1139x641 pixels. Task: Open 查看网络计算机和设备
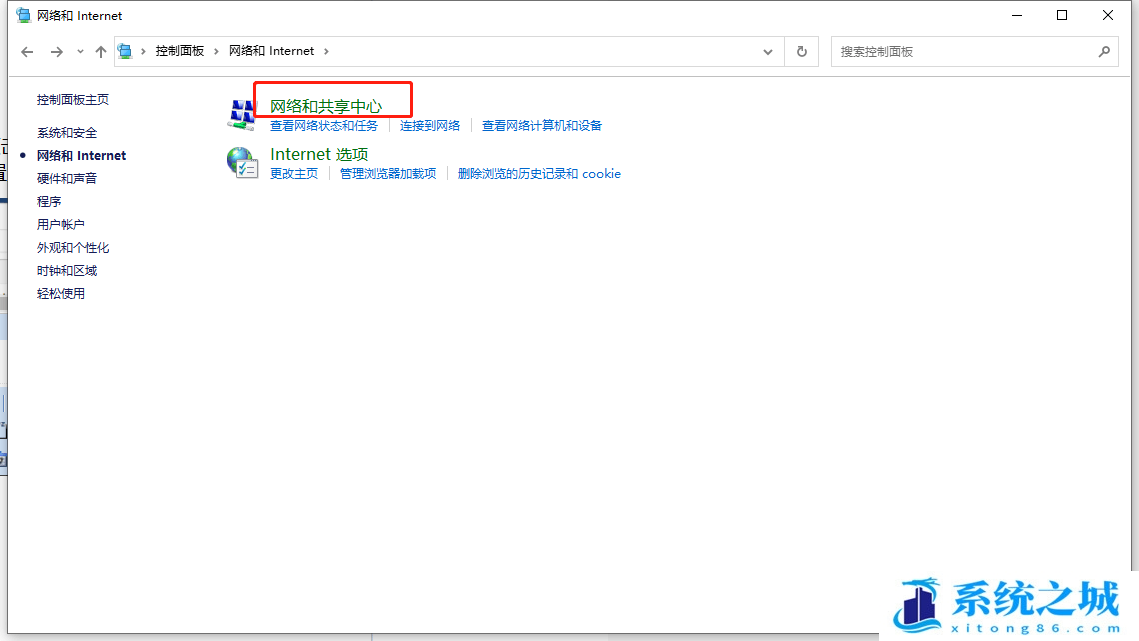pyautogui.click(x=543, y=125)
